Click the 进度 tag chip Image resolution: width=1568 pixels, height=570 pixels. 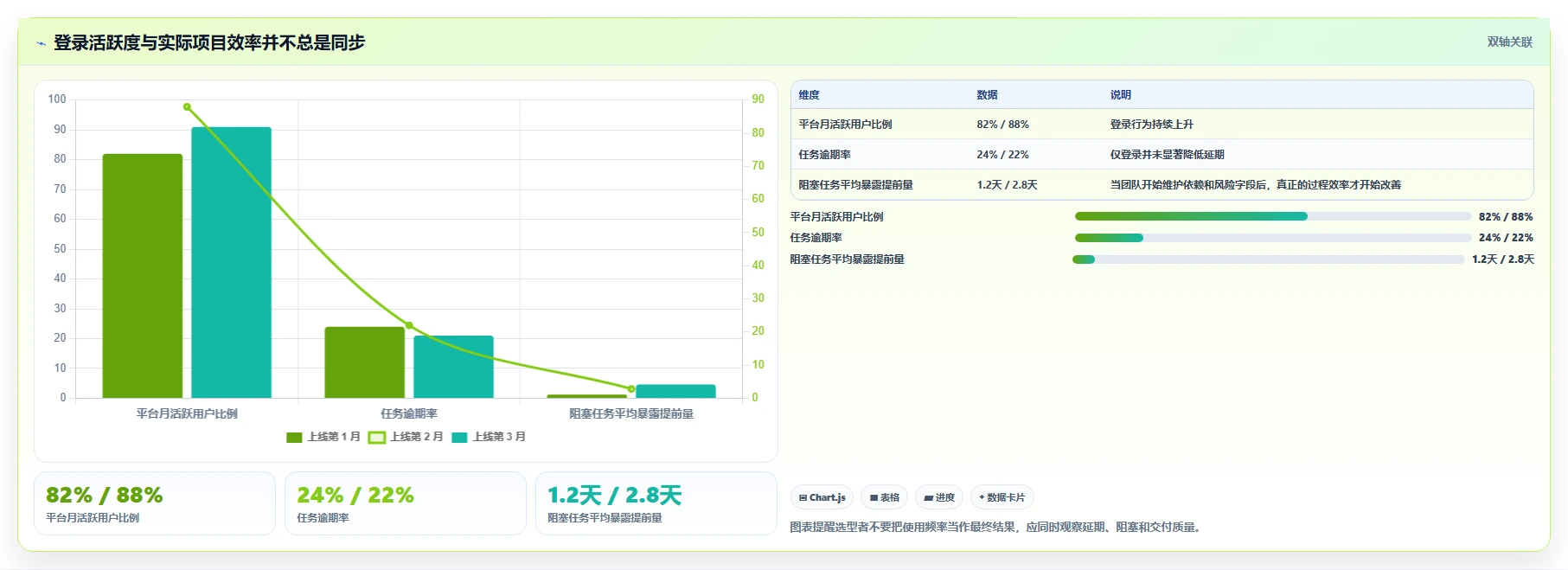pos(939,497)
